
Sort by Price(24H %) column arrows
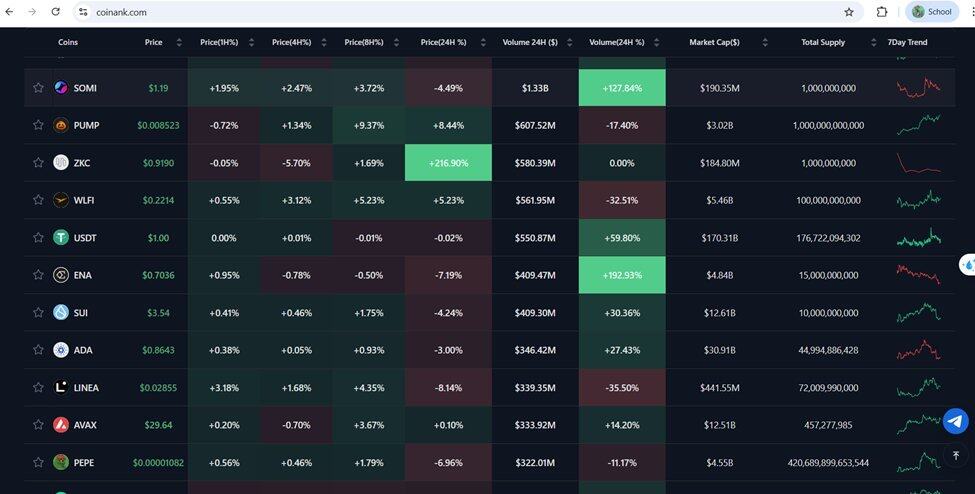point(482,42)
